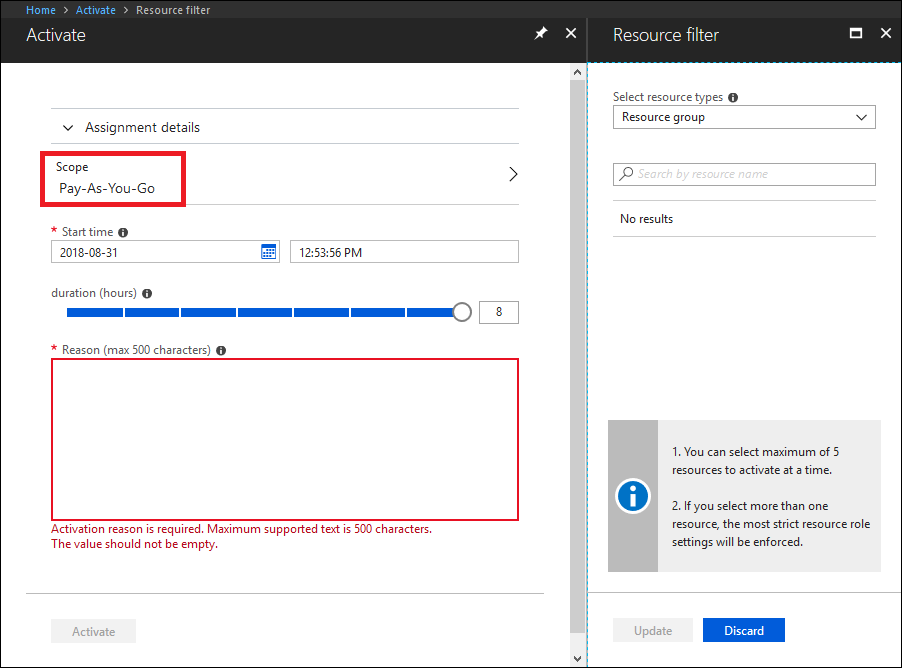Click the Activate button

click(93, 631)
